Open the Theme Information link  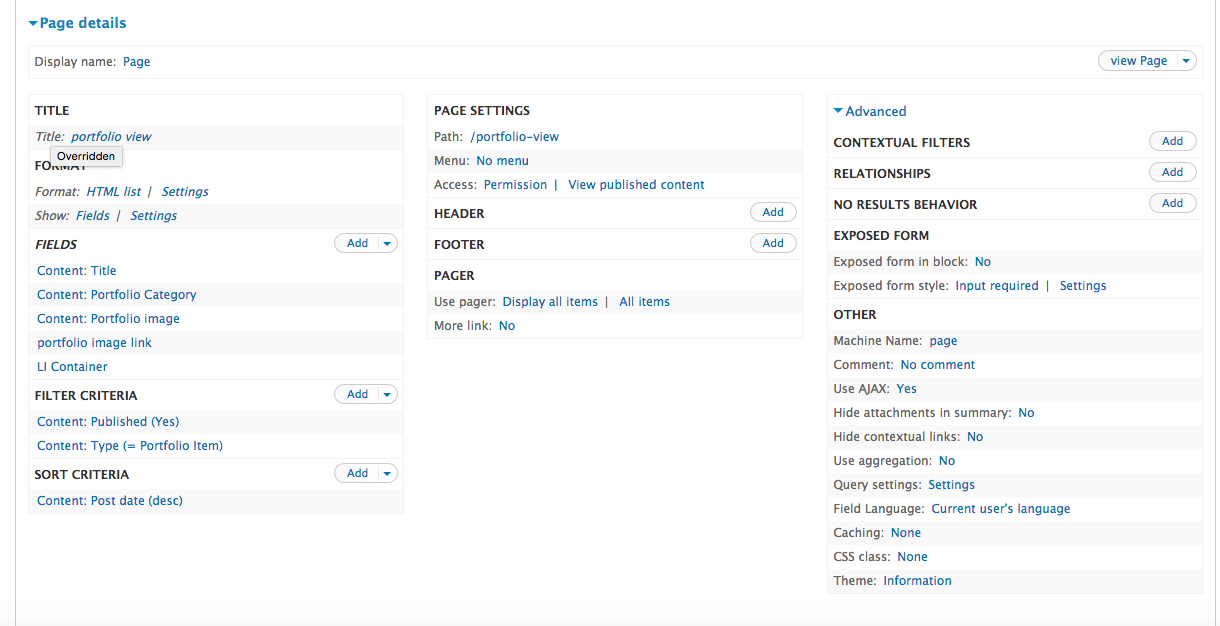coord(917,581)
